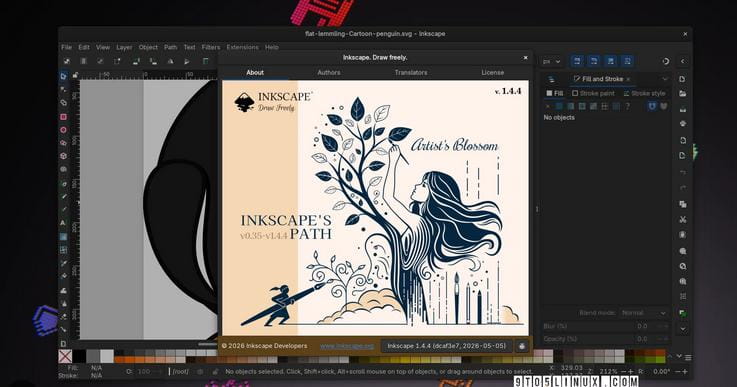The width and height of the screenshot is (737, 387).
Task: Click the Paste clipboard icon
Action: (682, 235)
